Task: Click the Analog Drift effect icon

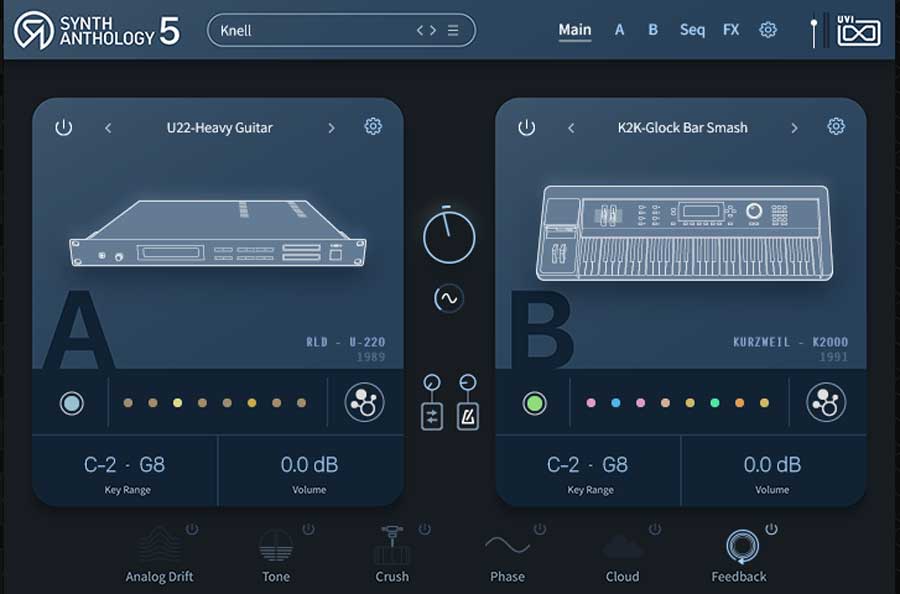Action: click(159, 545)
